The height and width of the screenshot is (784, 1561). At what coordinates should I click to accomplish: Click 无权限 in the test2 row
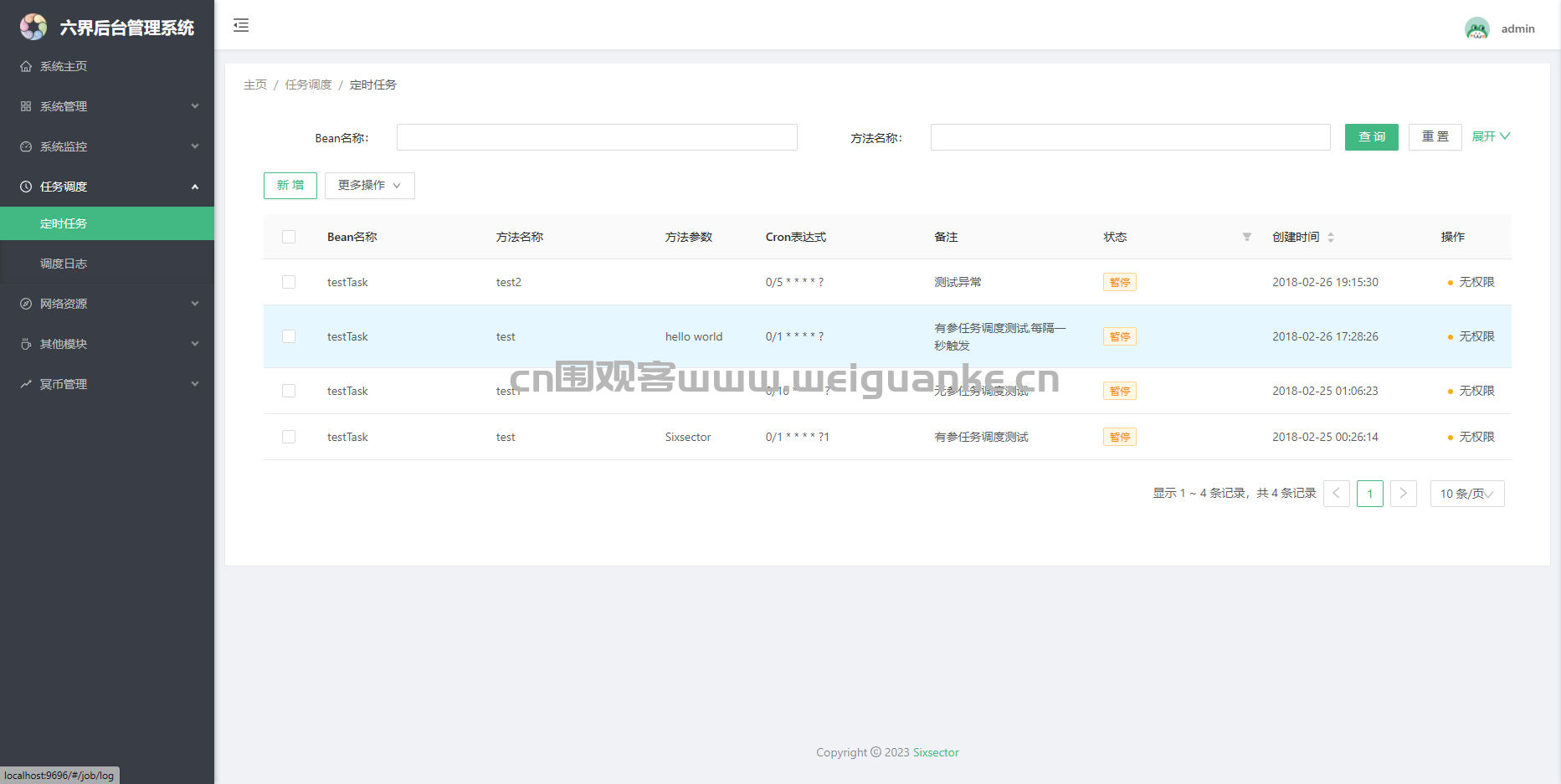click(x=1477, y=282)
